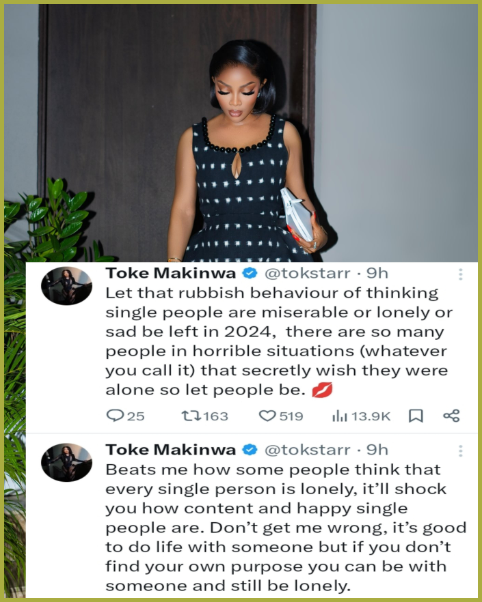482x602 pixels.
Task: Open second tweet text about single people
Action: coord(286,528)
